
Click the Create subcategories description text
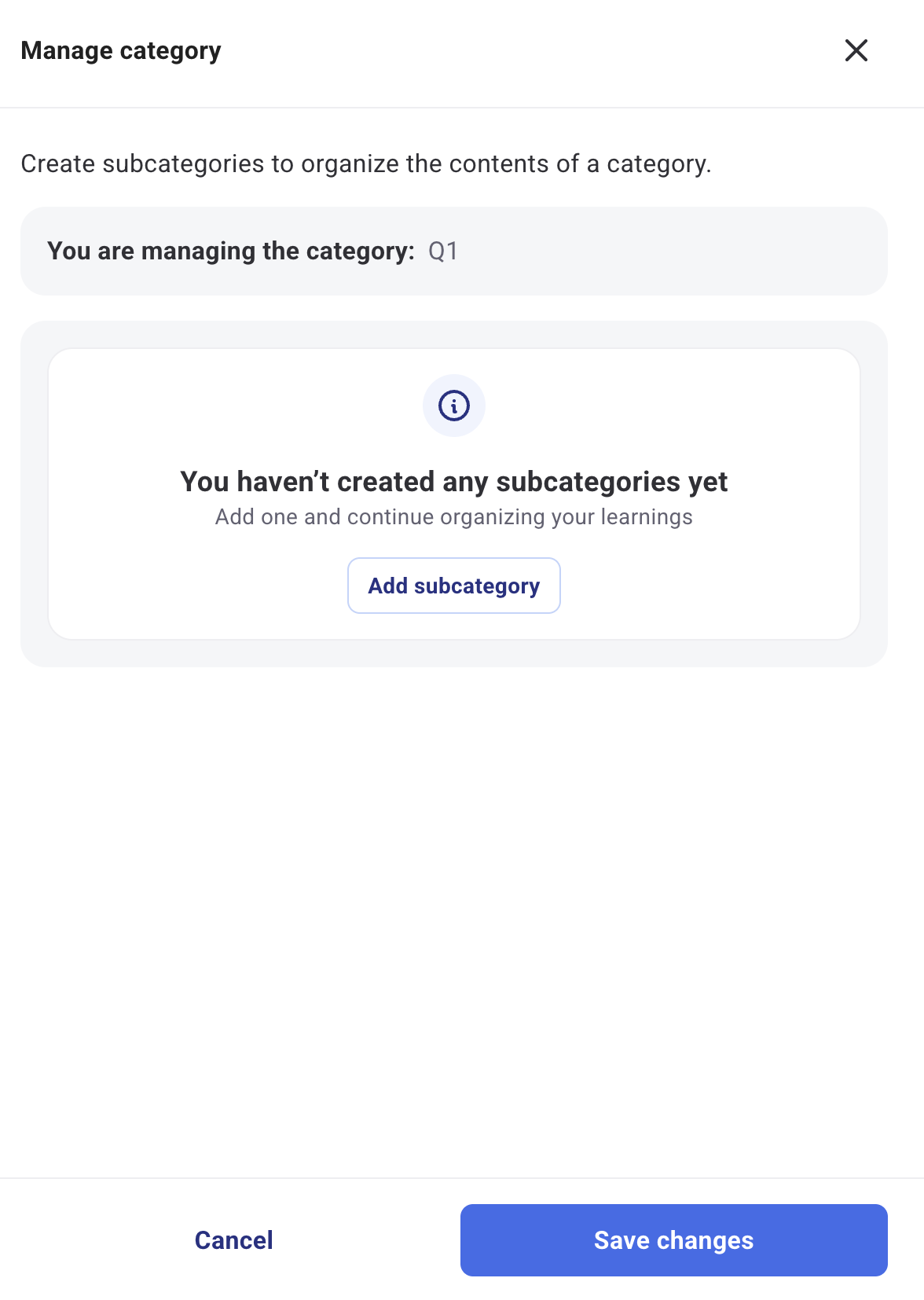click(x=365, y=163)
